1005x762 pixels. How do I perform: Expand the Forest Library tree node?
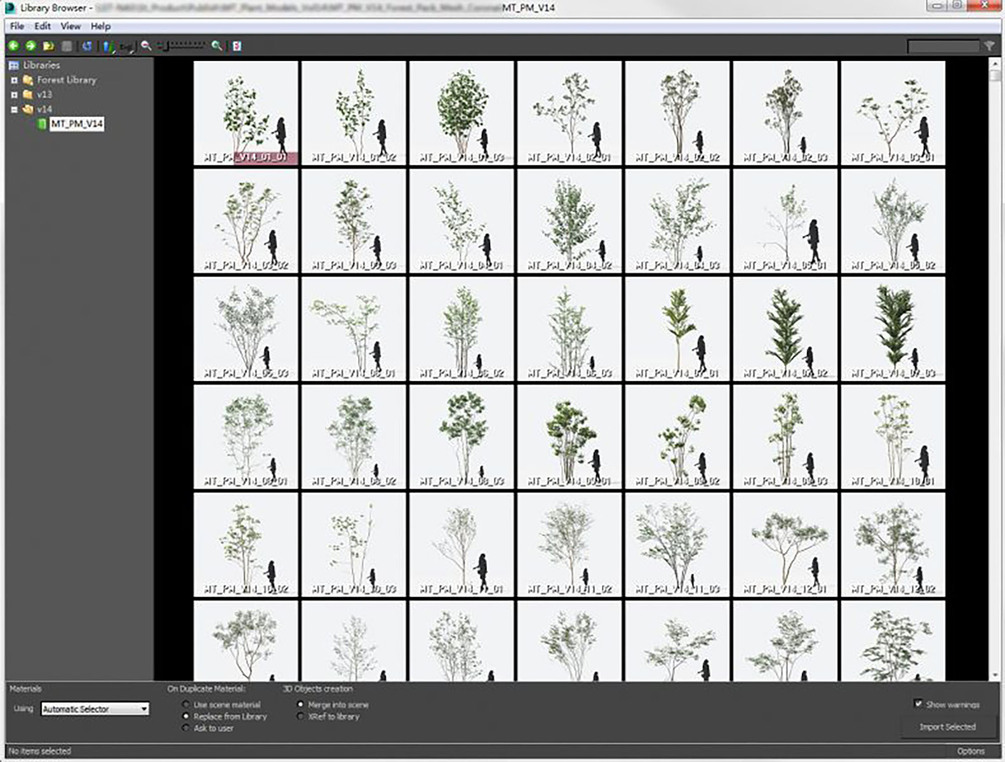pos(14,80)
